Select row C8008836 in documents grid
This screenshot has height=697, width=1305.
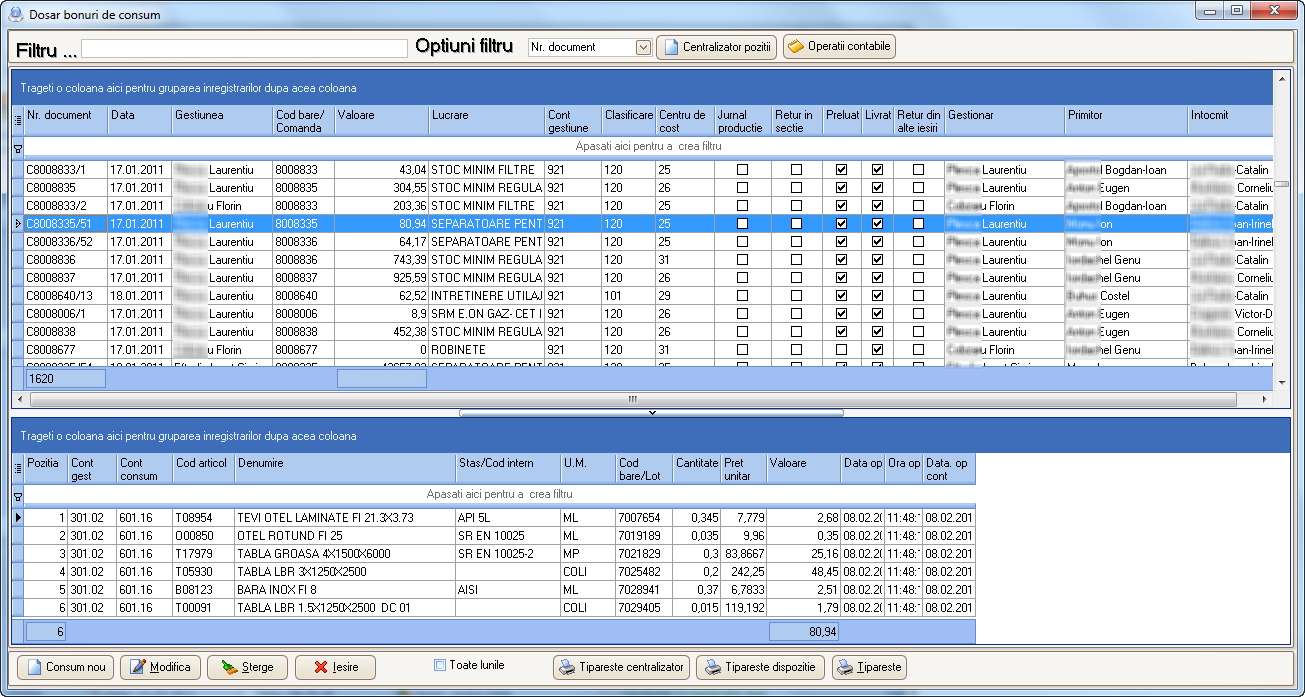[x=647, y=260]
